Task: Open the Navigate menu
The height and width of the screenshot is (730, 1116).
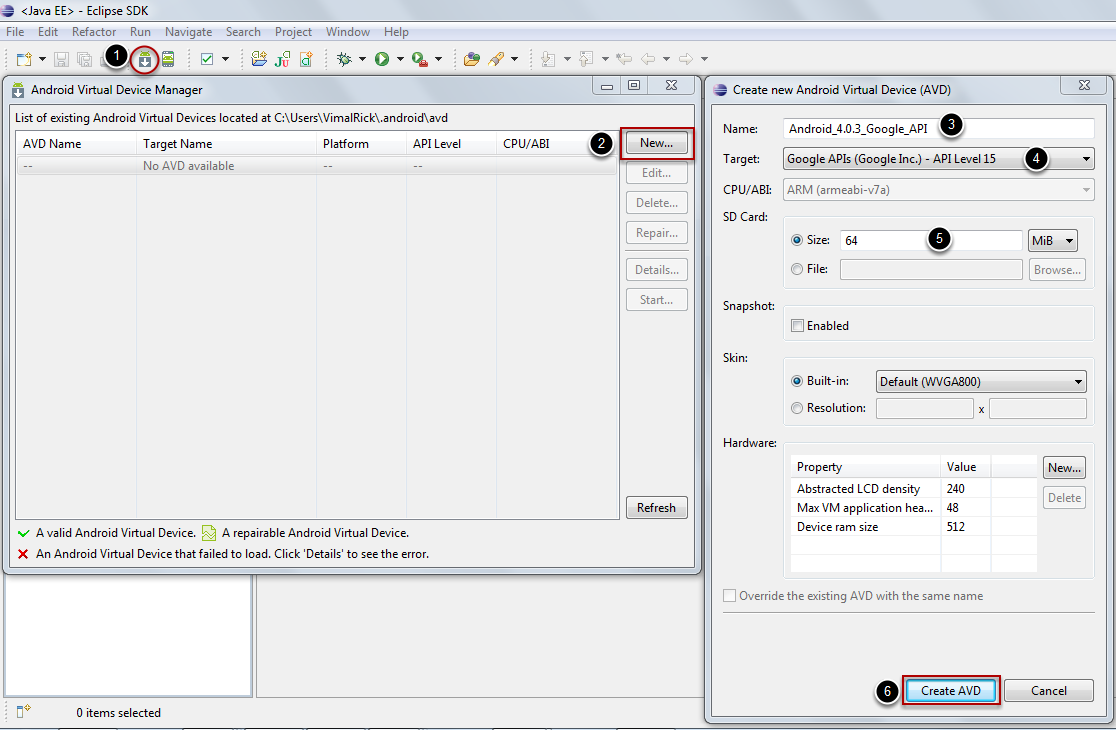Action: (189, 32)
